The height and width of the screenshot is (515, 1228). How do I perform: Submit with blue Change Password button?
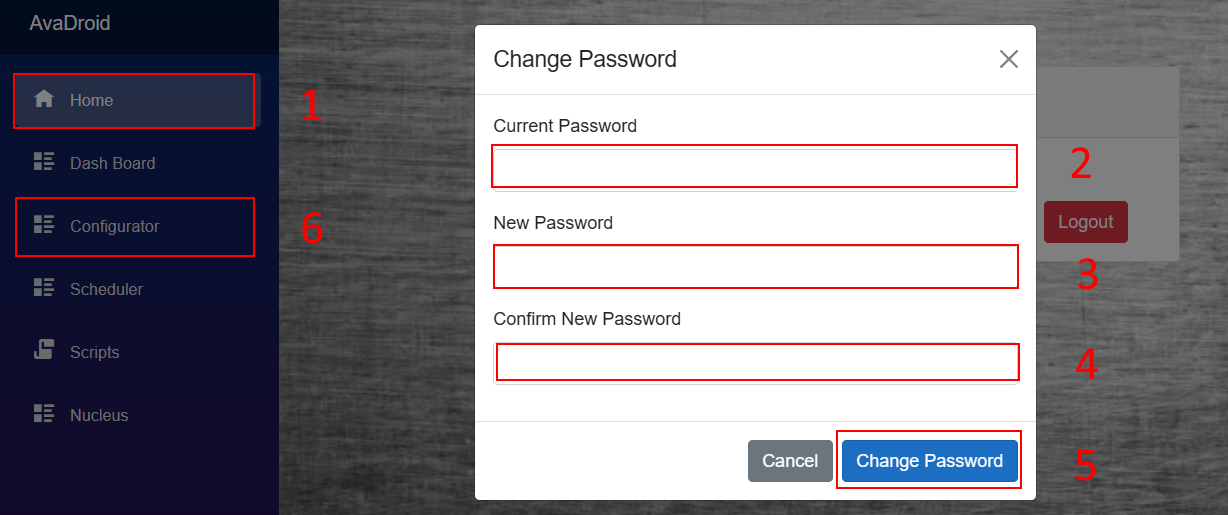(929, 461)
